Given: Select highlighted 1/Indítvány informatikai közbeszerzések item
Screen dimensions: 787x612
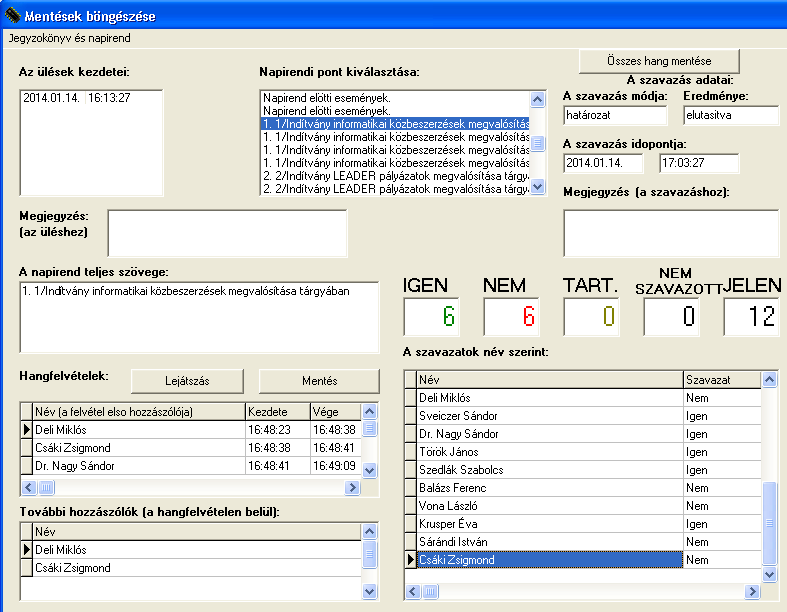Looking at the screenshot, I should [x=396, y=124].
